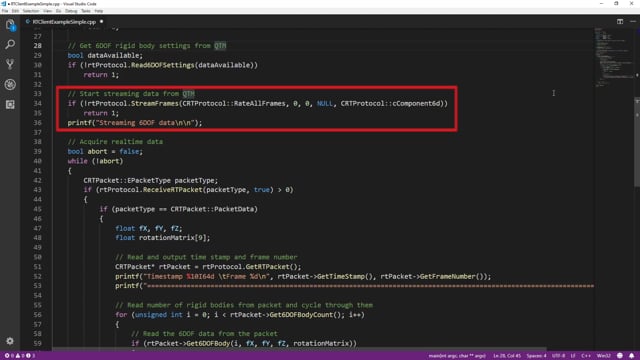Click 'GetRTPacket()' on line 51
The image size is (640, 360).
pyautogui.click(x=273, y=267)
